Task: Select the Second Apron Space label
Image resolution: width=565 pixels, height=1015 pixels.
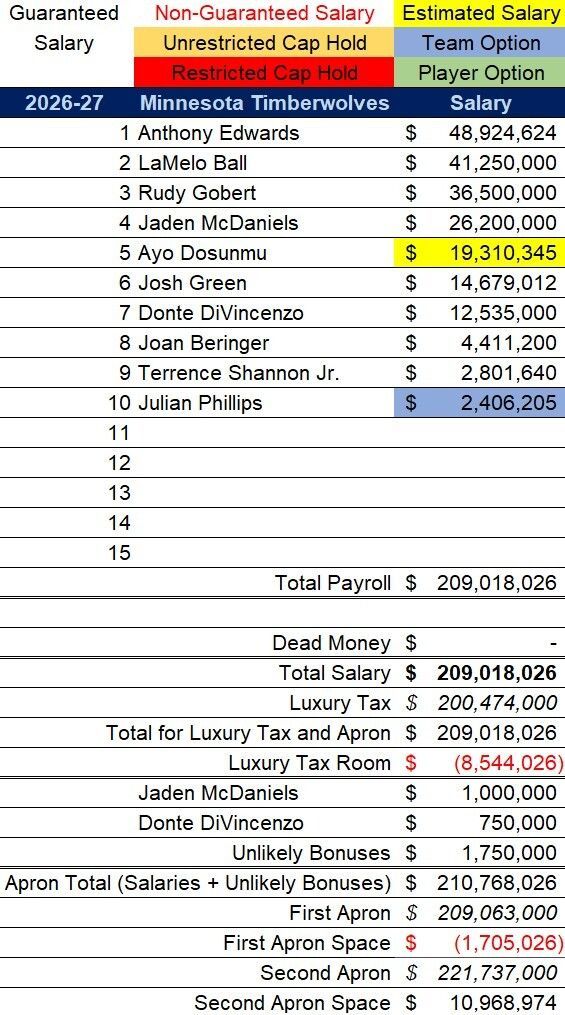Action: (293, 1002)
